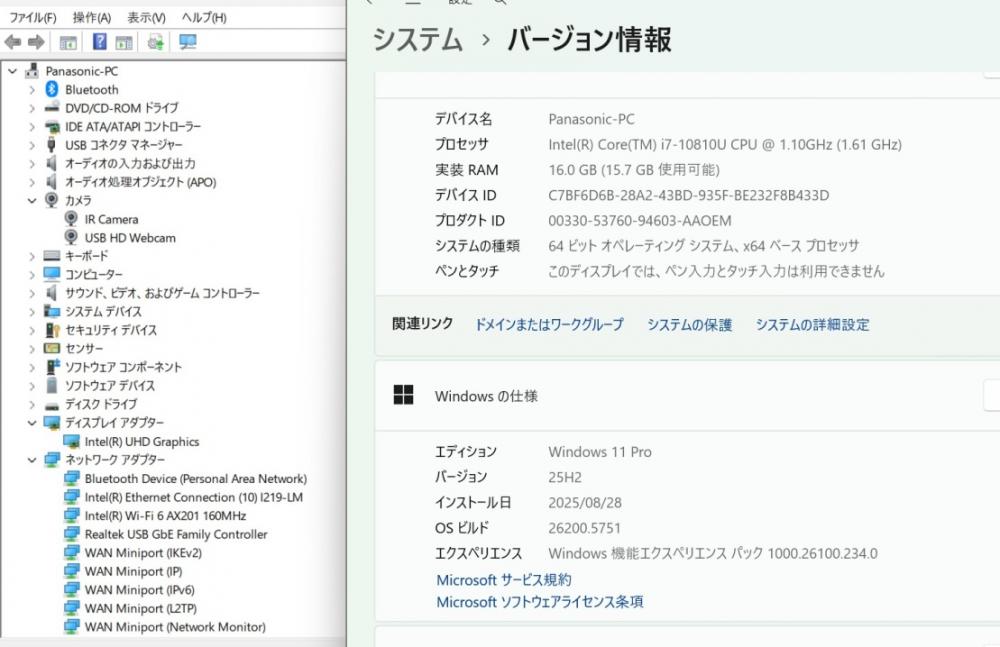This screenshot has width=1000, height=647.
Task: Expand ソフトウェア コンポーネント category
Action: coord(32,368)
